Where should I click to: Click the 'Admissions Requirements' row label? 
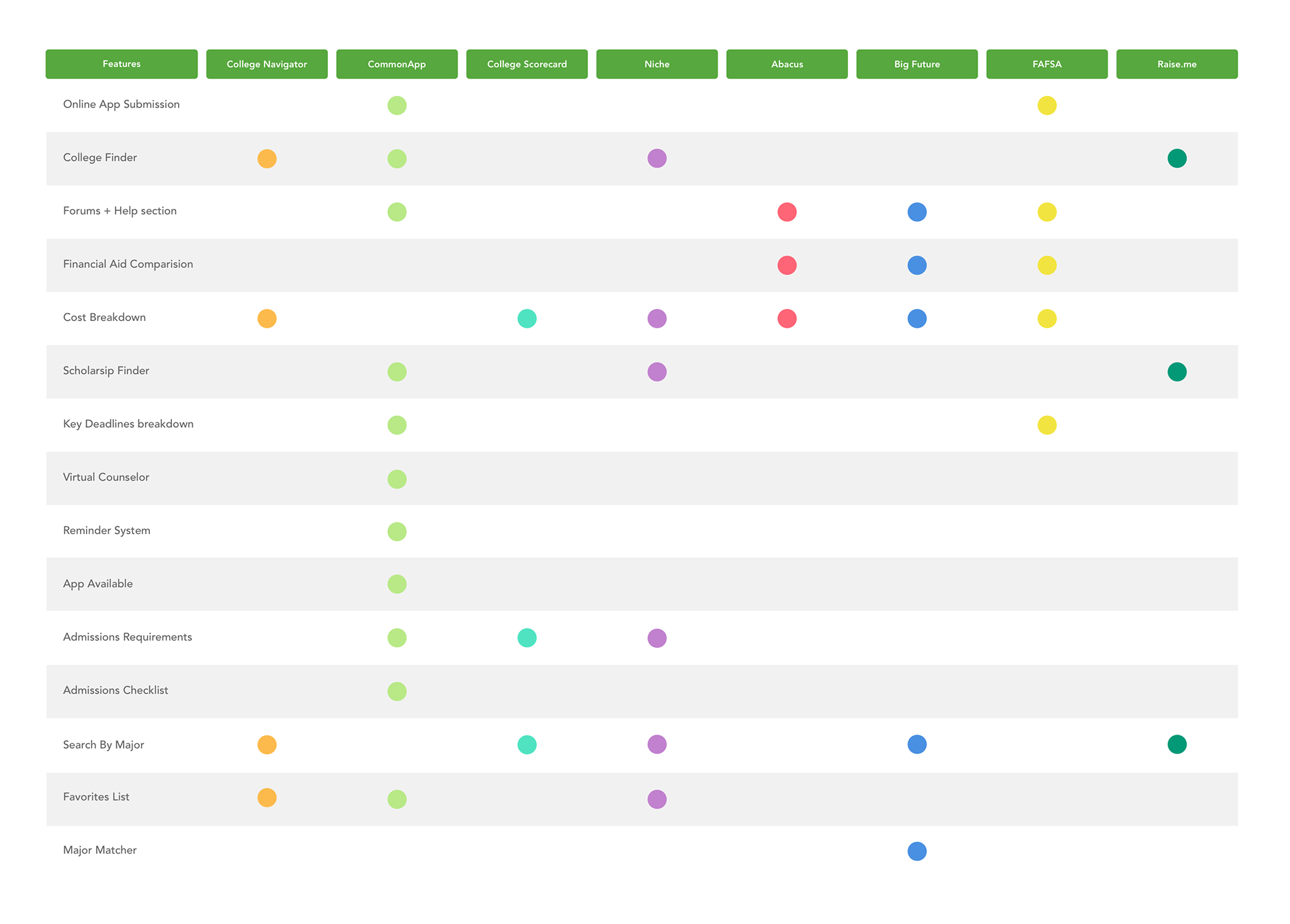128,637
